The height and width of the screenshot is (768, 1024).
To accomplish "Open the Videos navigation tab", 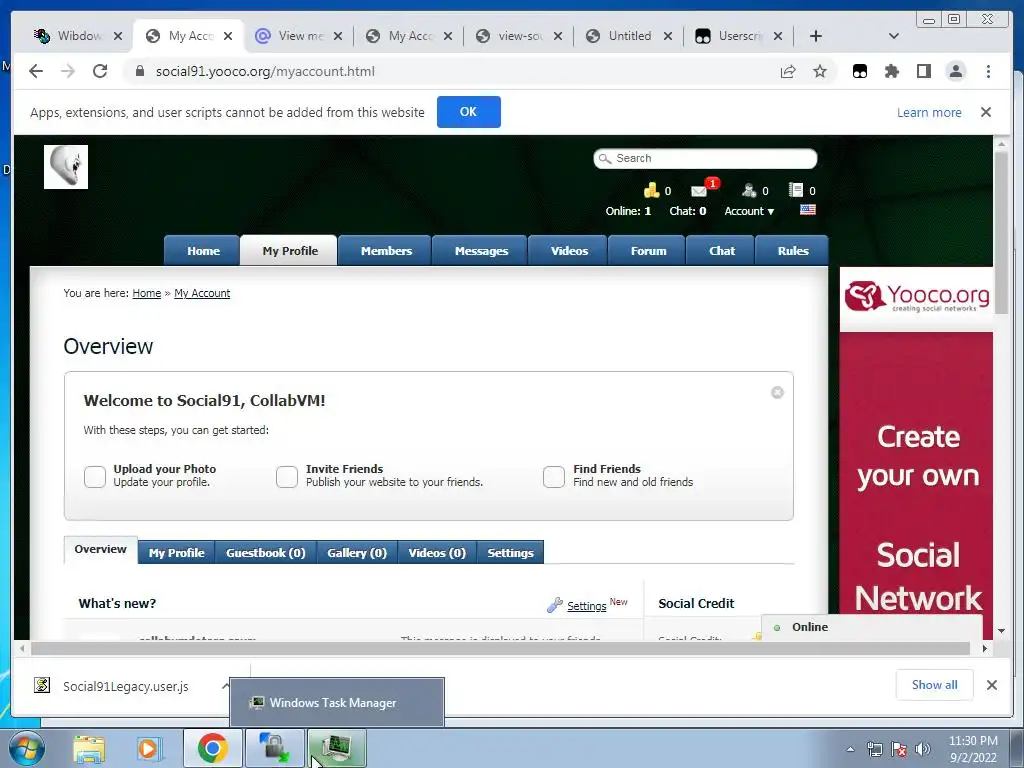I will pos(569,251).
